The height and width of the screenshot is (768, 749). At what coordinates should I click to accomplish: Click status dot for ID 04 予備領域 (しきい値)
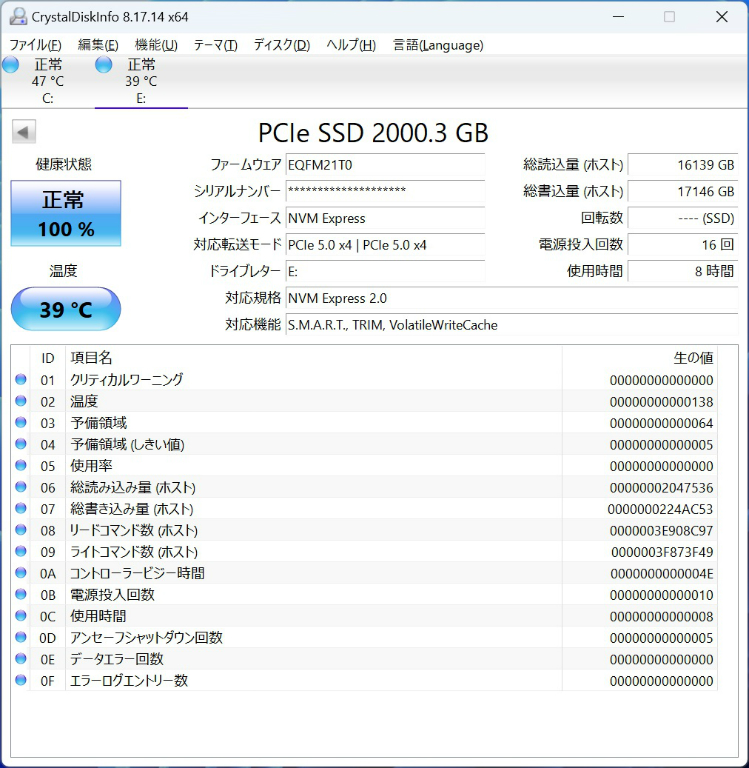(21, 444)
